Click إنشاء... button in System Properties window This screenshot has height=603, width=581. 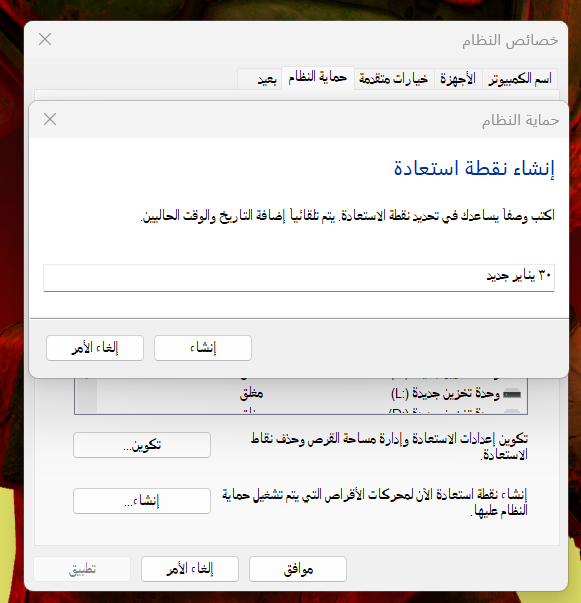click(x=142, y=501)
